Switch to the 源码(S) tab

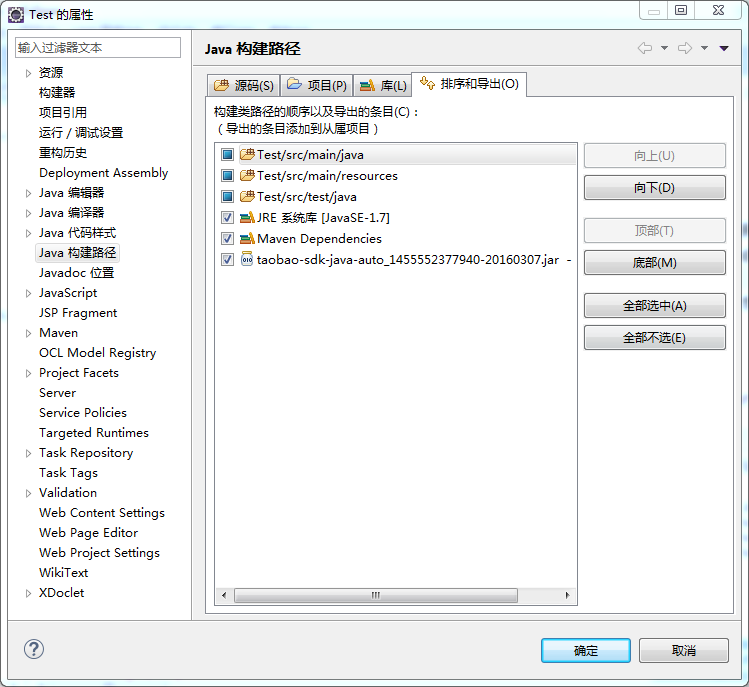click(x=244, y=86)
